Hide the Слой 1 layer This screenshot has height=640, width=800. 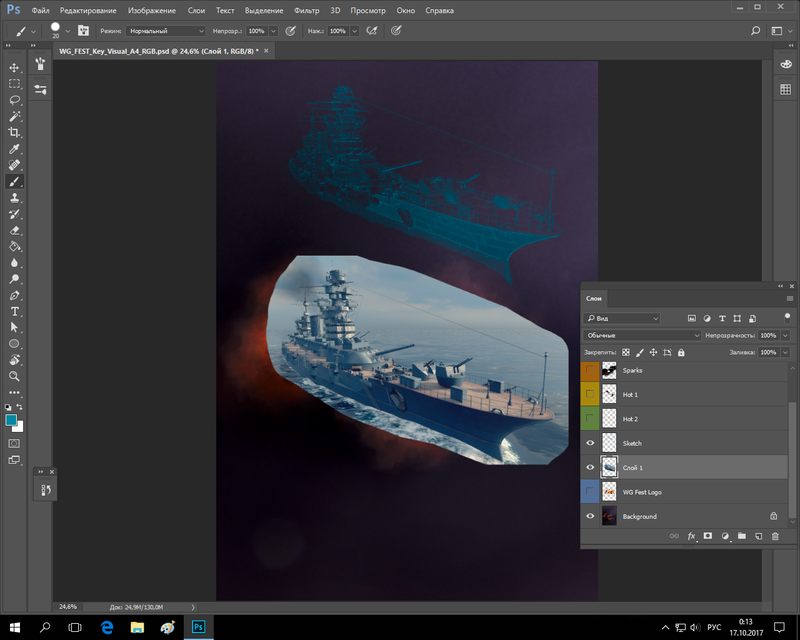click(590, 467)
